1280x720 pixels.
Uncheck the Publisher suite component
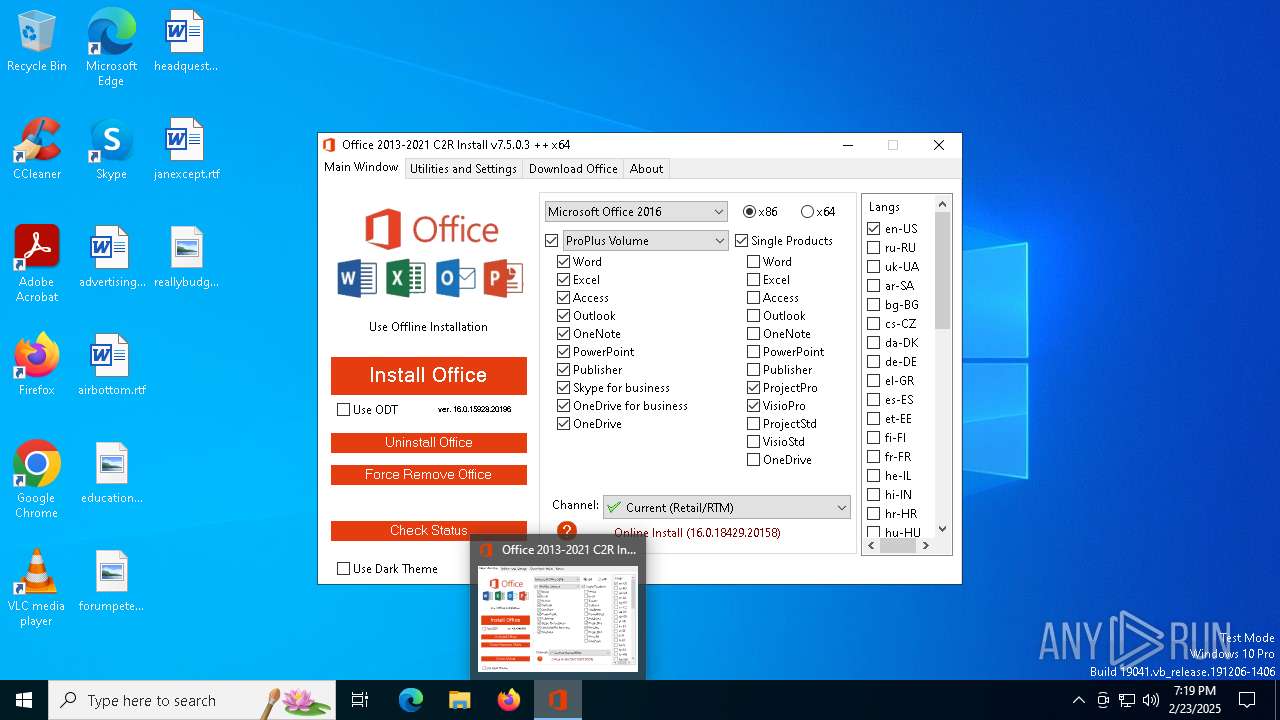point(563,370)
